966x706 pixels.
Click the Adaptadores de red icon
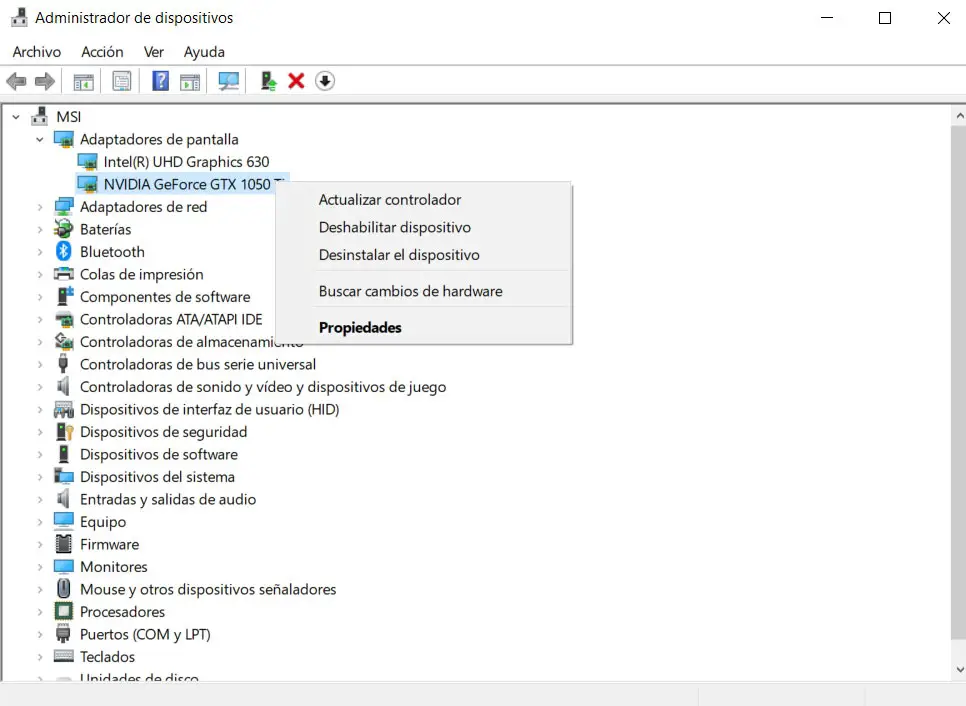pyautogui.click(x=63, y=206)
